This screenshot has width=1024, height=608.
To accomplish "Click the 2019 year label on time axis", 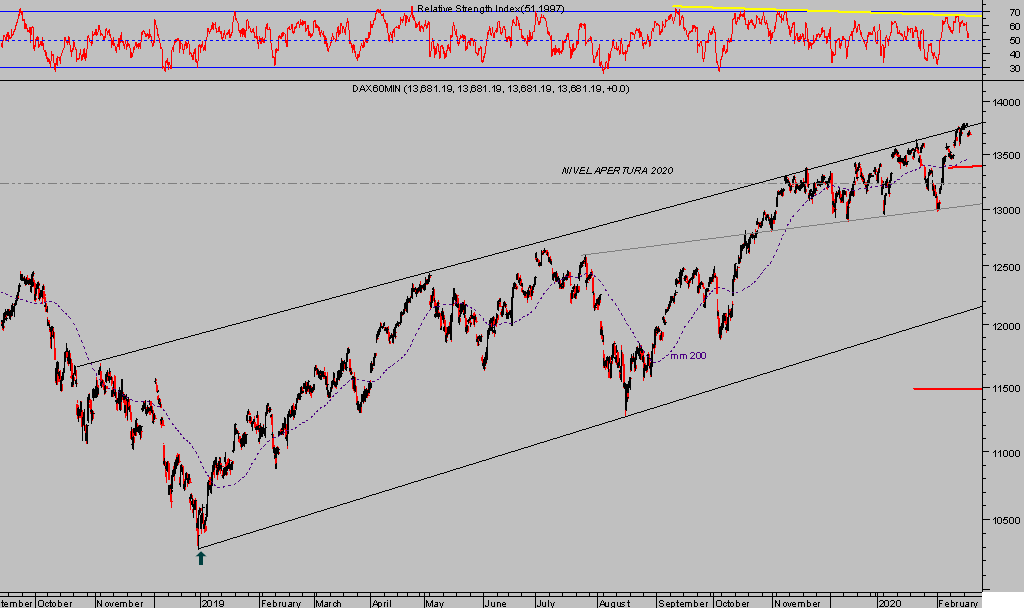I will click(213, 603).
